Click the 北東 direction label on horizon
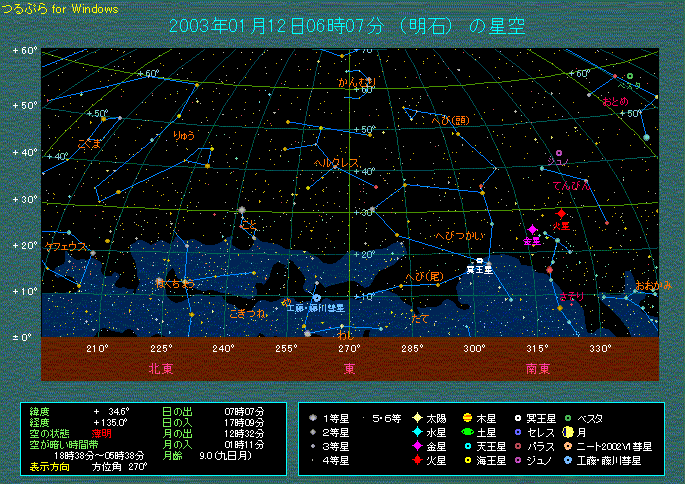Screen dimensions: 685x484 click(162, 368)
